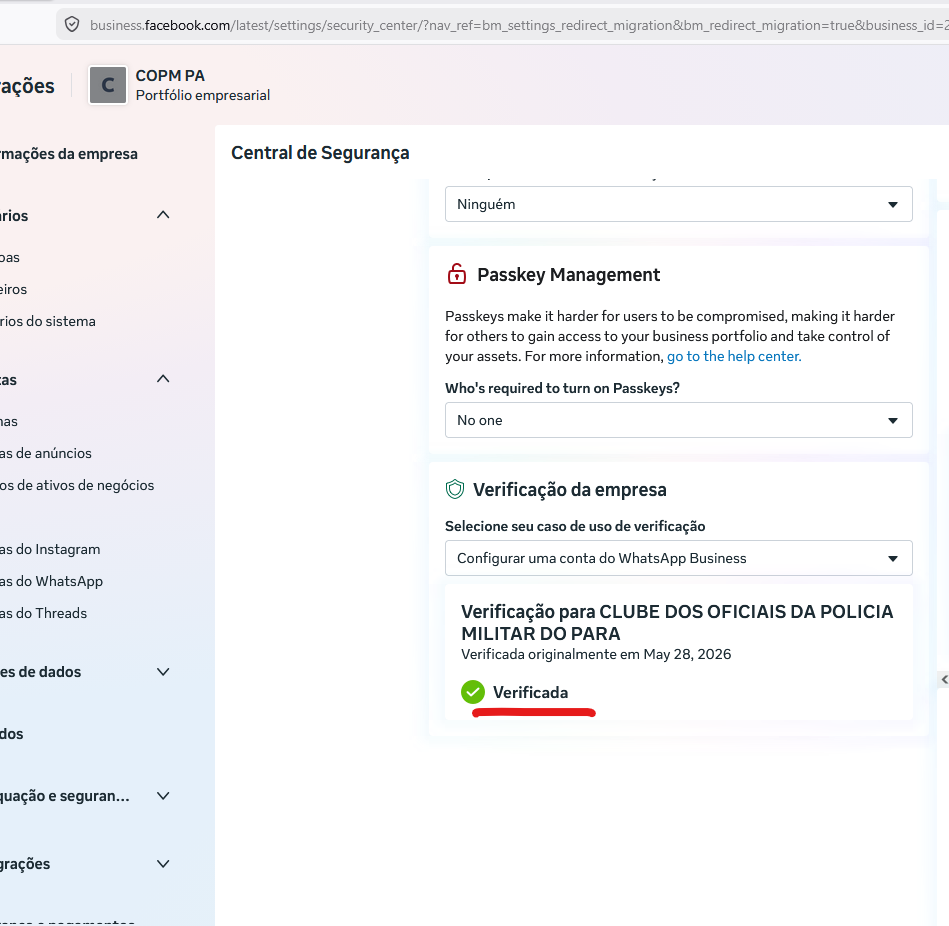
Task: Open the 'Configurar uma conta do WhatsApp Business' dropdown
Action: (678, 558)
